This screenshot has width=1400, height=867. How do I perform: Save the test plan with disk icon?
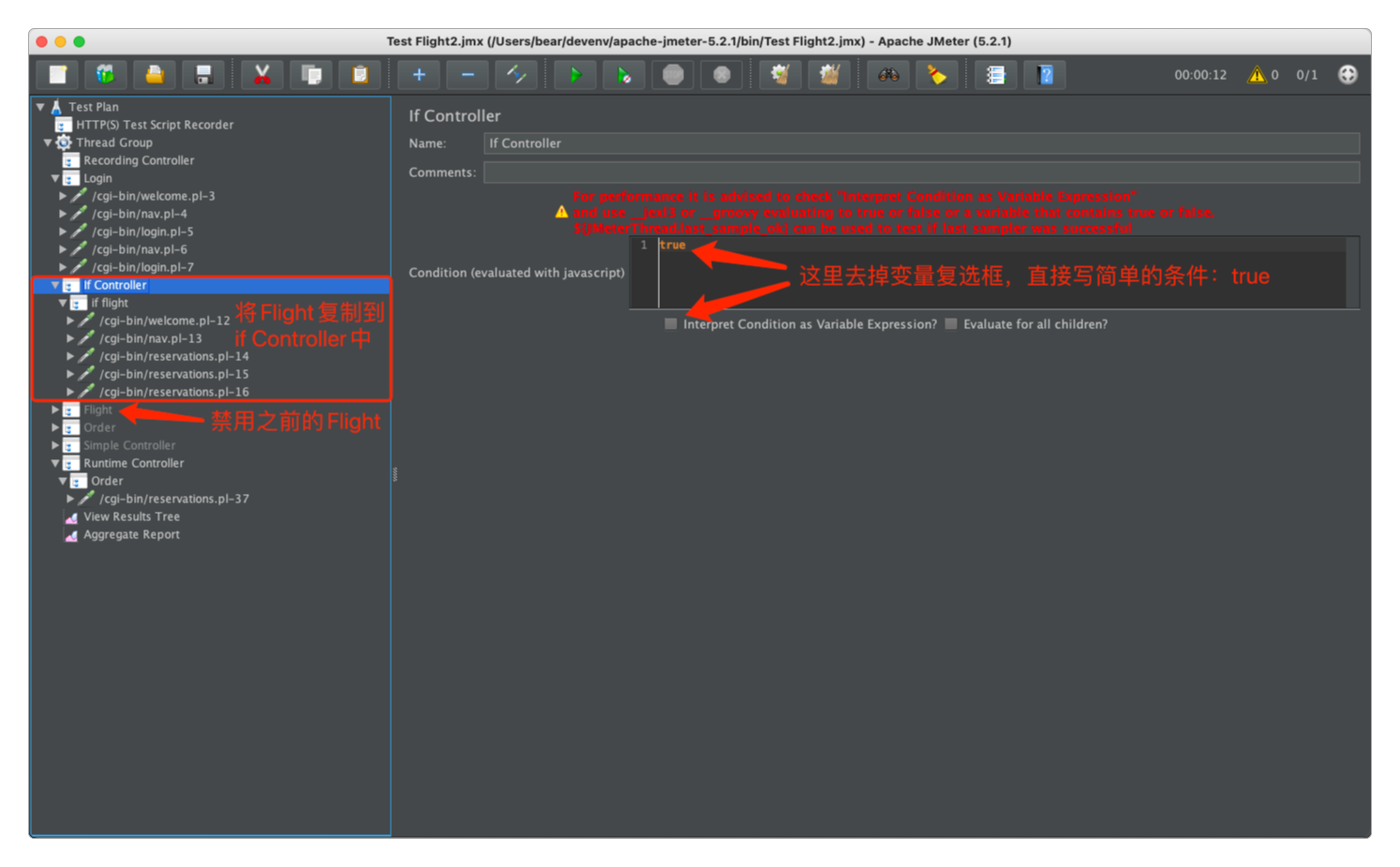pos(203,75)
